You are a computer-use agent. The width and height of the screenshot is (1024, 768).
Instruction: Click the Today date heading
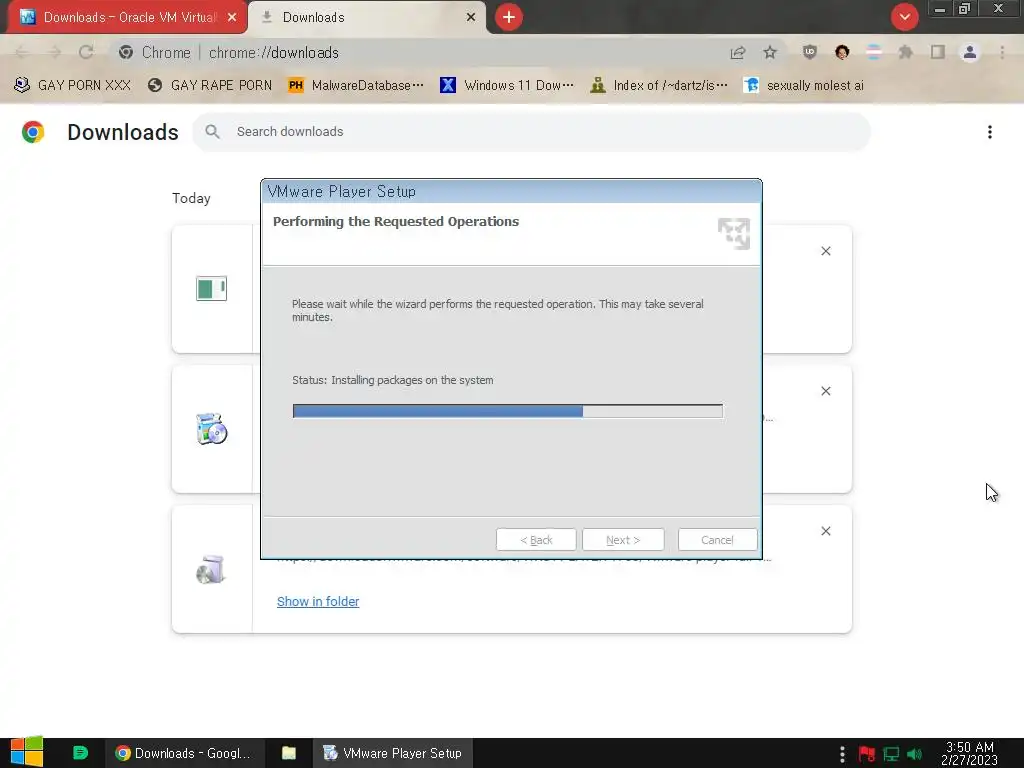pyautogui.click(x=191, y=199)
